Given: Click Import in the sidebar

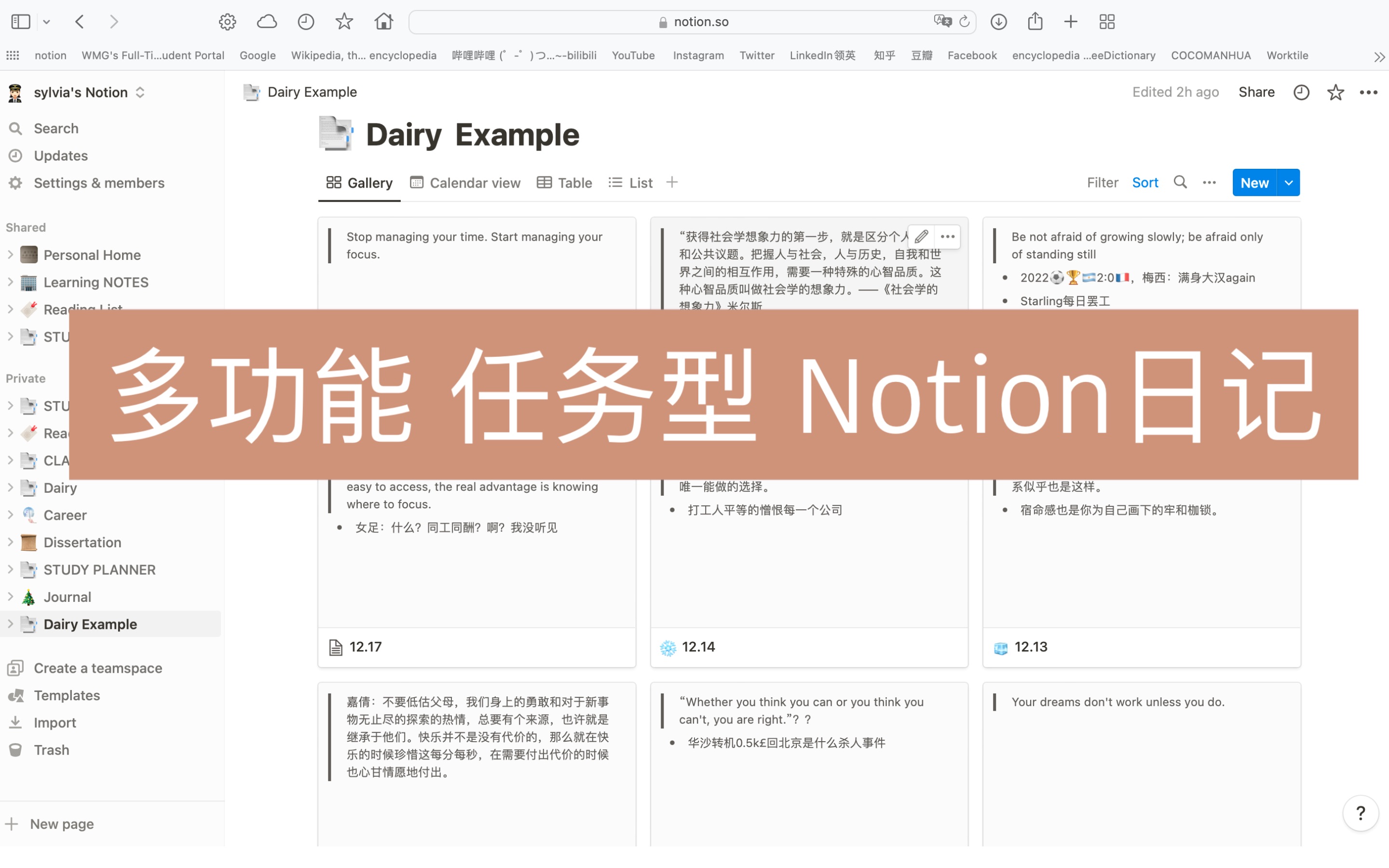Looking at the screenshot, I should pyautogui.click(x=54, y=722).
